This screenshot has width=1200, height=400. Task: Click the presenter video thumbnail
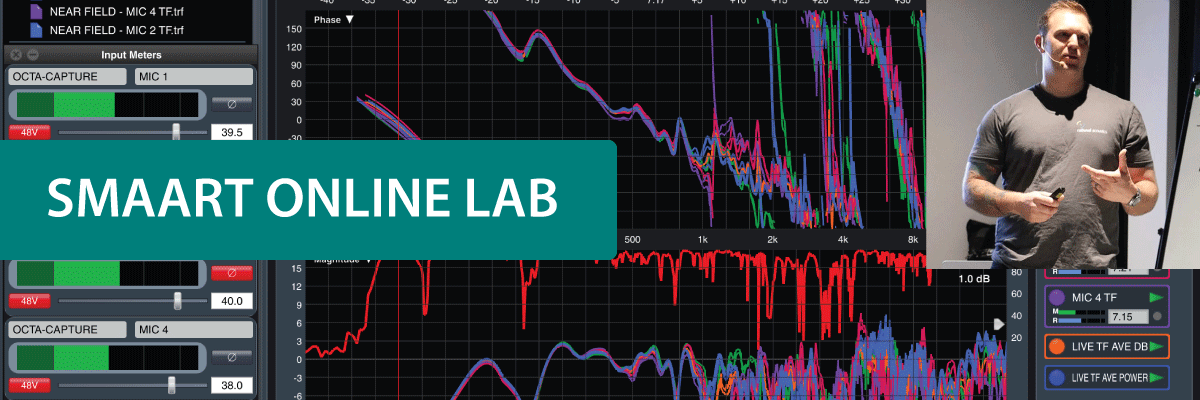coord(1063,134)
